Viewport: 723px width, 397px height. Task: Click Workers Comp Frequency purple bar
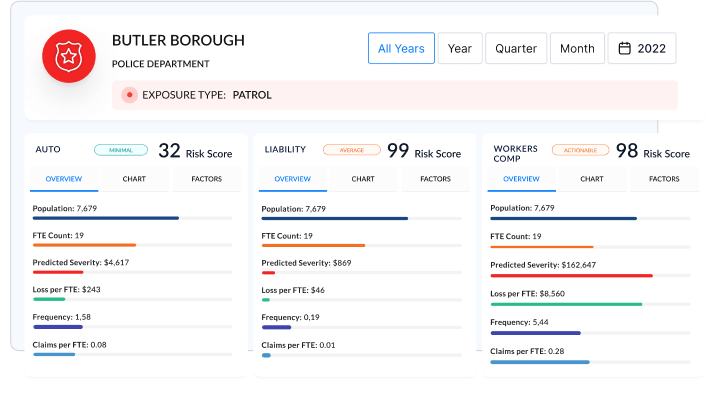click(536, 333)
